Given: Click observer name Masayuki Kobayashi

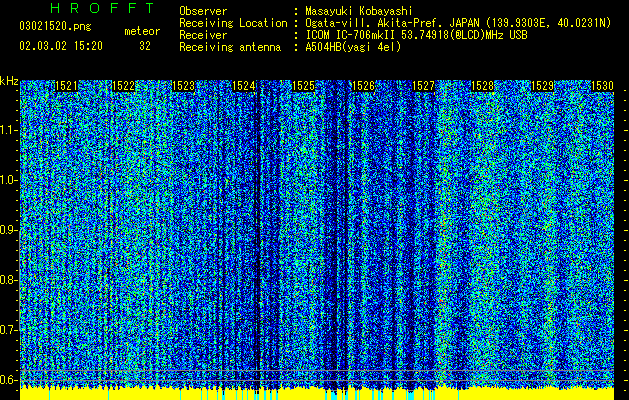Looking at the screenshot, I should (x=359, y=11).
